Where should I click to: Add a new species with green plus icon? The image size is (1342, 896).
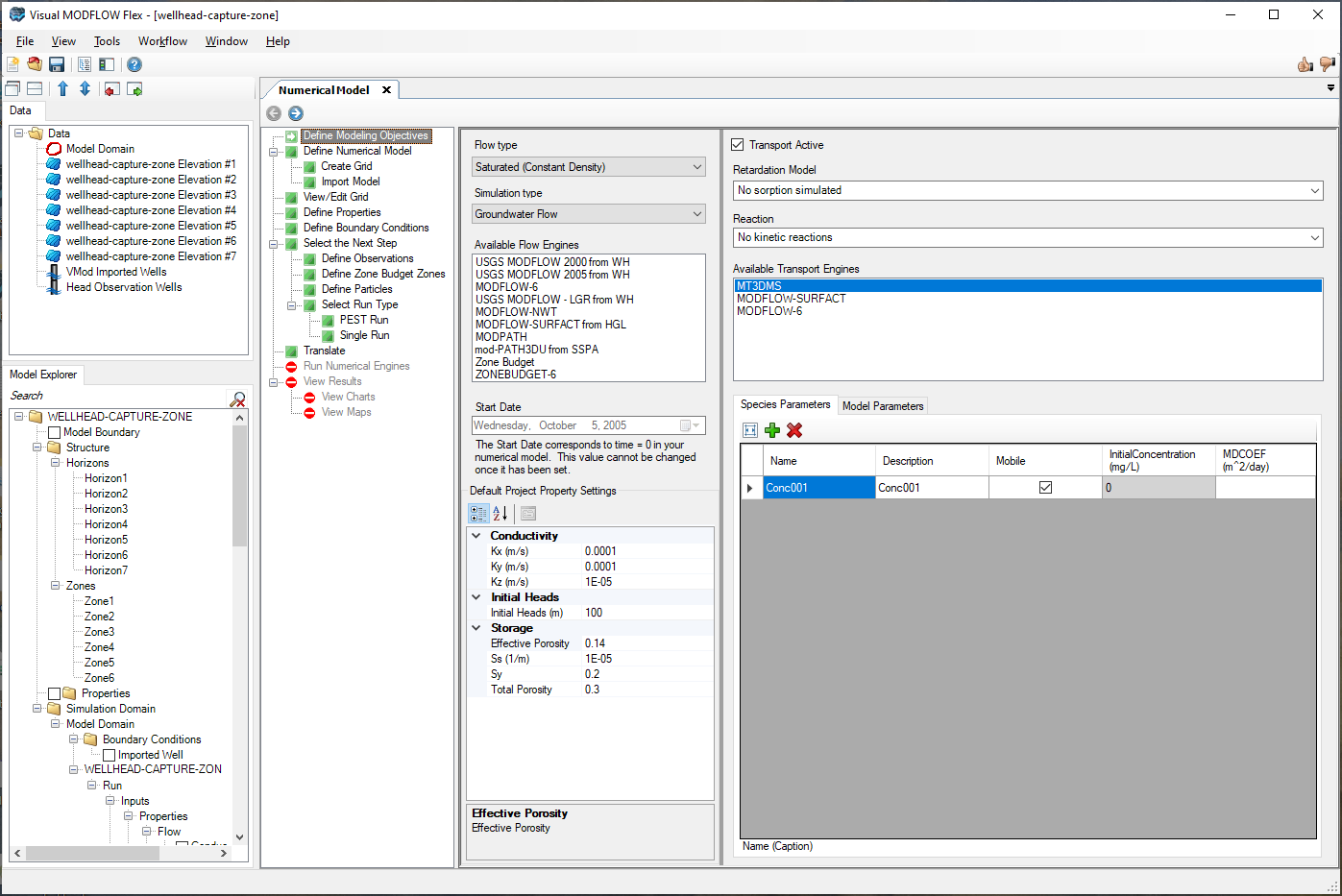click(x=772, y=430)
